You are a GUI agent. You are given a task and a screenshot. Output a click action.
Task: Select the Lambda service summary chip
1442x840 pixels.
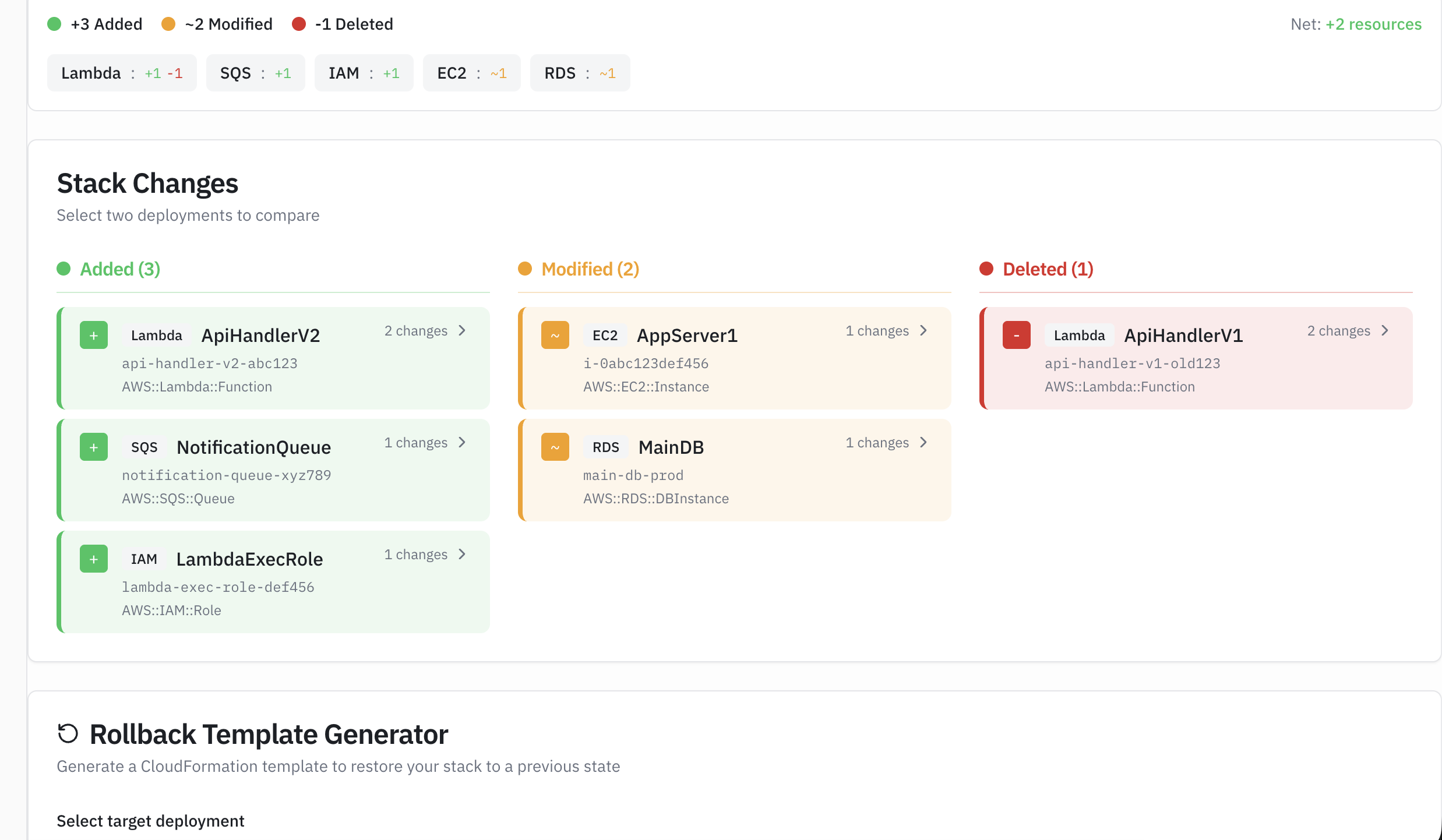(x=122, y=73)
